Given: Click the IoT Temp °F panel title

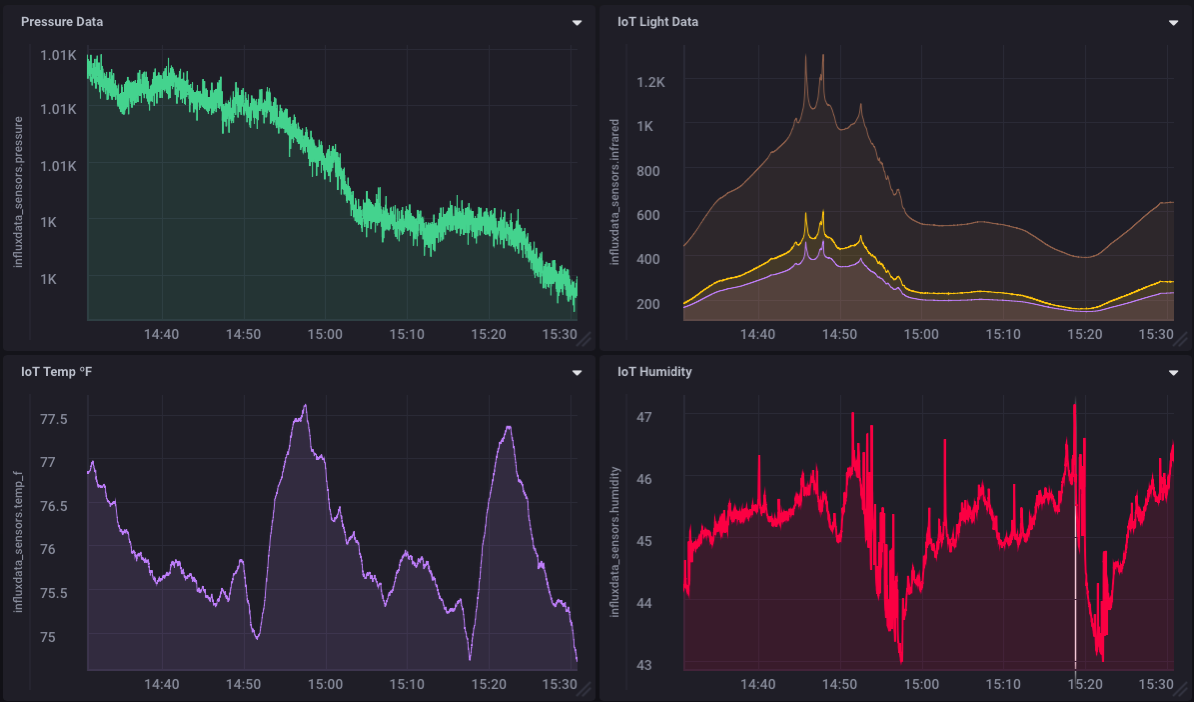Looking at the screenshot, I should coord(57,372).
